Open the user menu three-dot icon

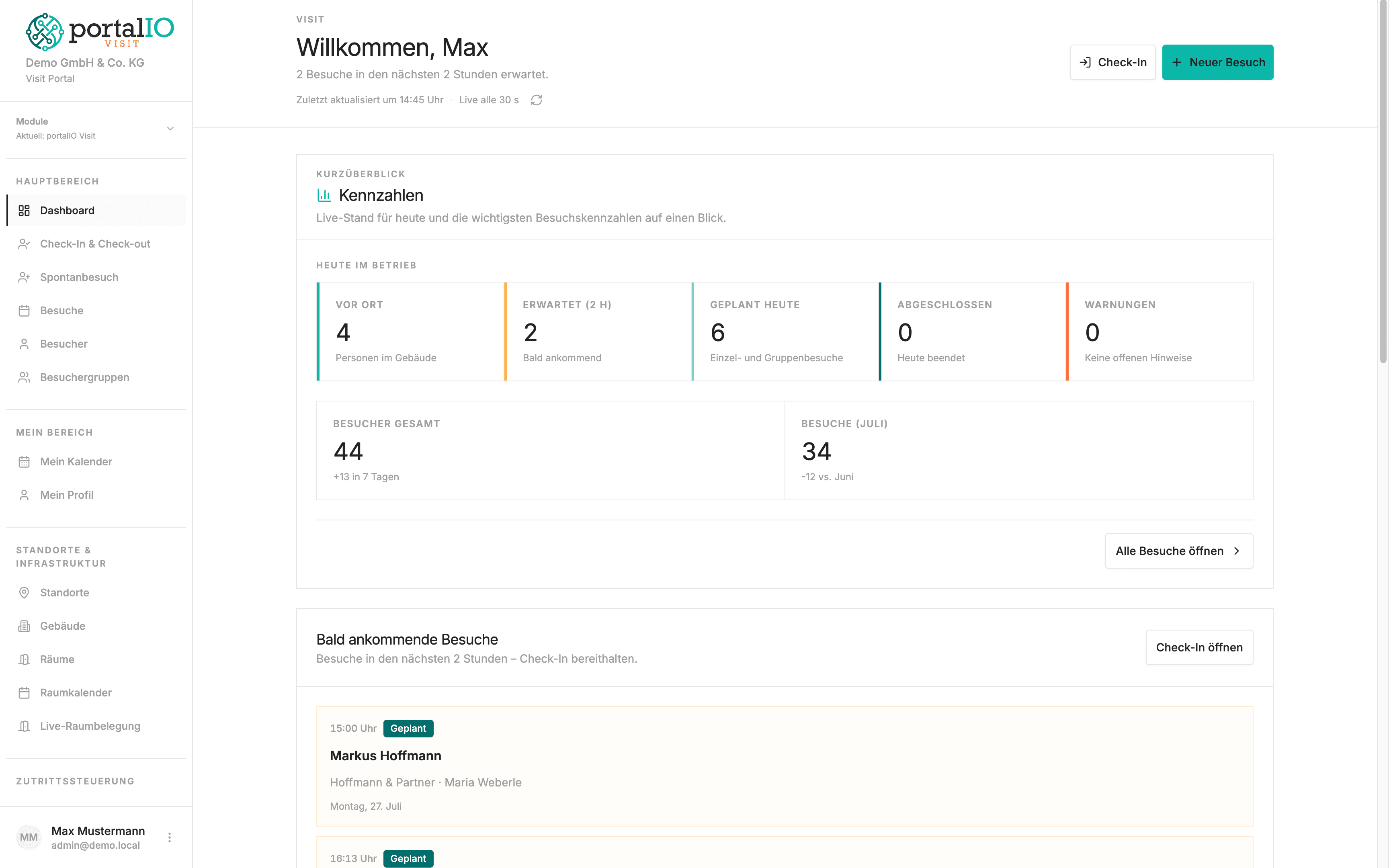click(169, 837)
